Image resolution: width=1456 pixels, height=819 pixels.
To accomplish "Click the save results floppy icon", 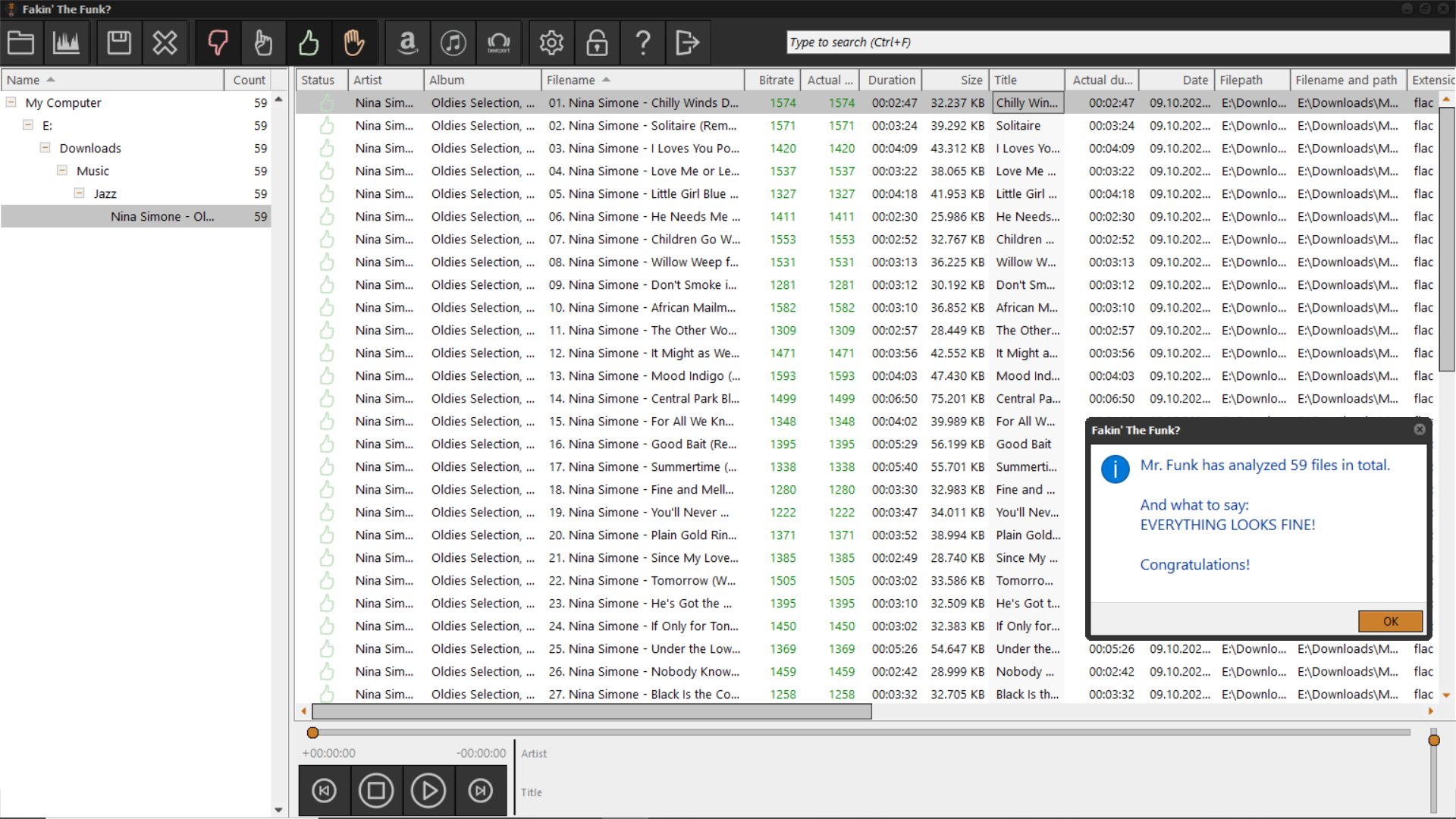I will click(119, 42).
